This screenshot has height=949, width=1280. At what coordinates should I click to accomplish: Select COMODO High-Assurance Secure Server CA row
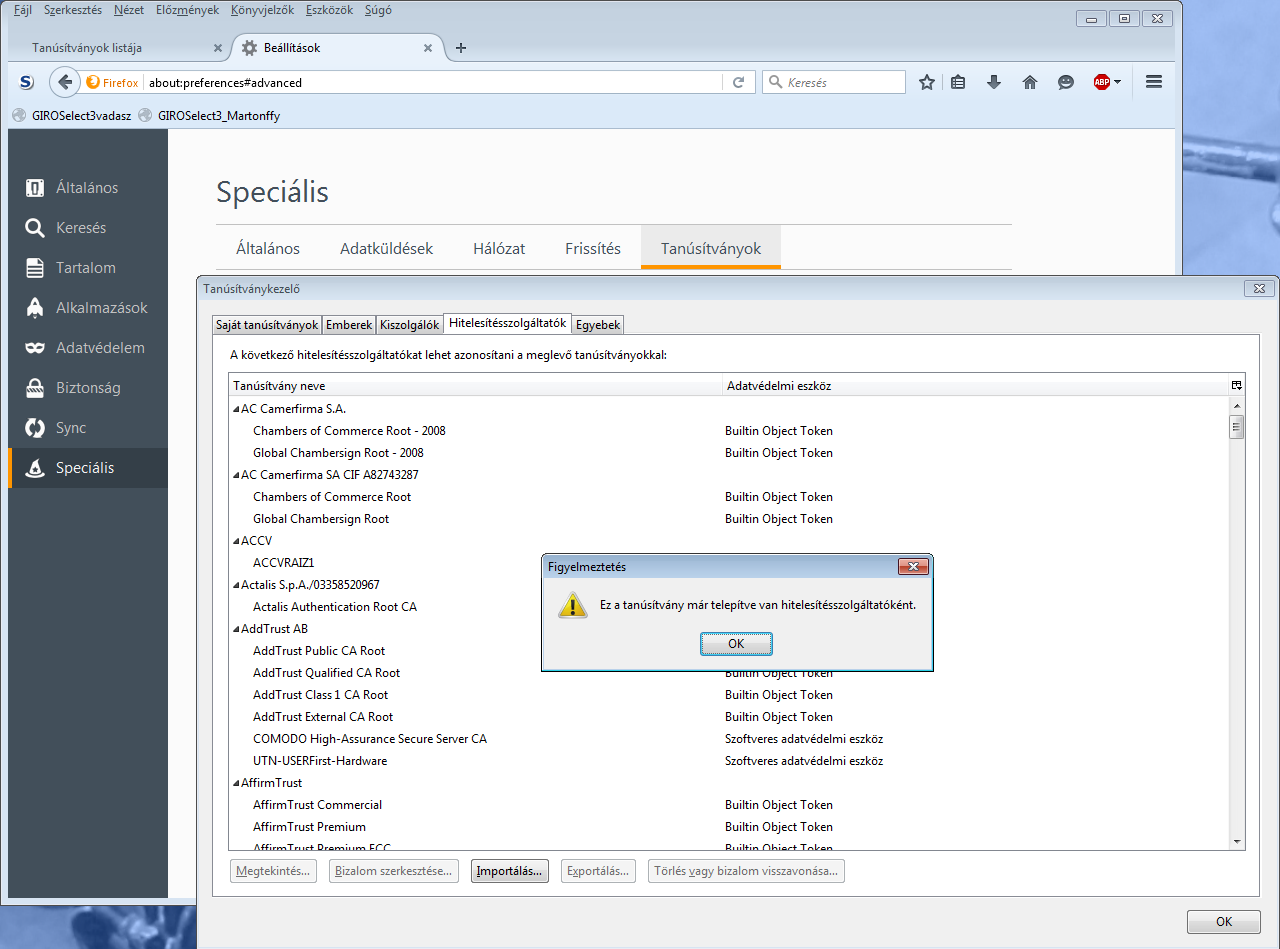(729, 739)
